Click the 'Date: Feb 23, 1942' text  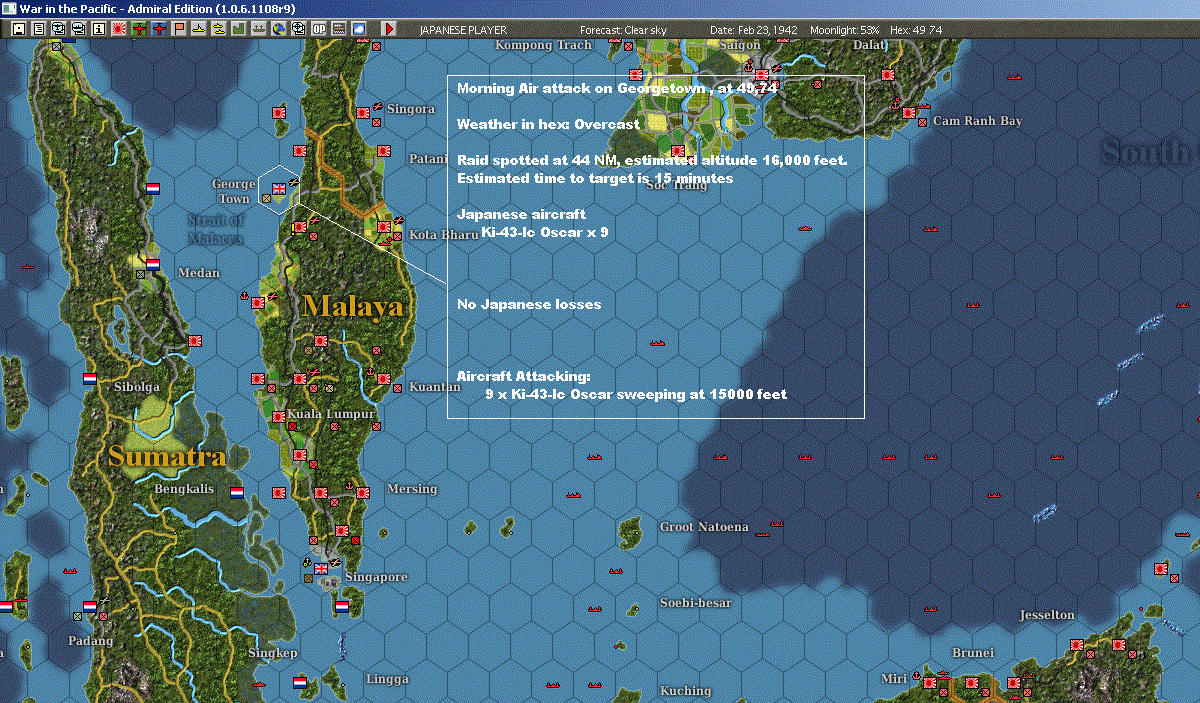[x=754, y=30]
